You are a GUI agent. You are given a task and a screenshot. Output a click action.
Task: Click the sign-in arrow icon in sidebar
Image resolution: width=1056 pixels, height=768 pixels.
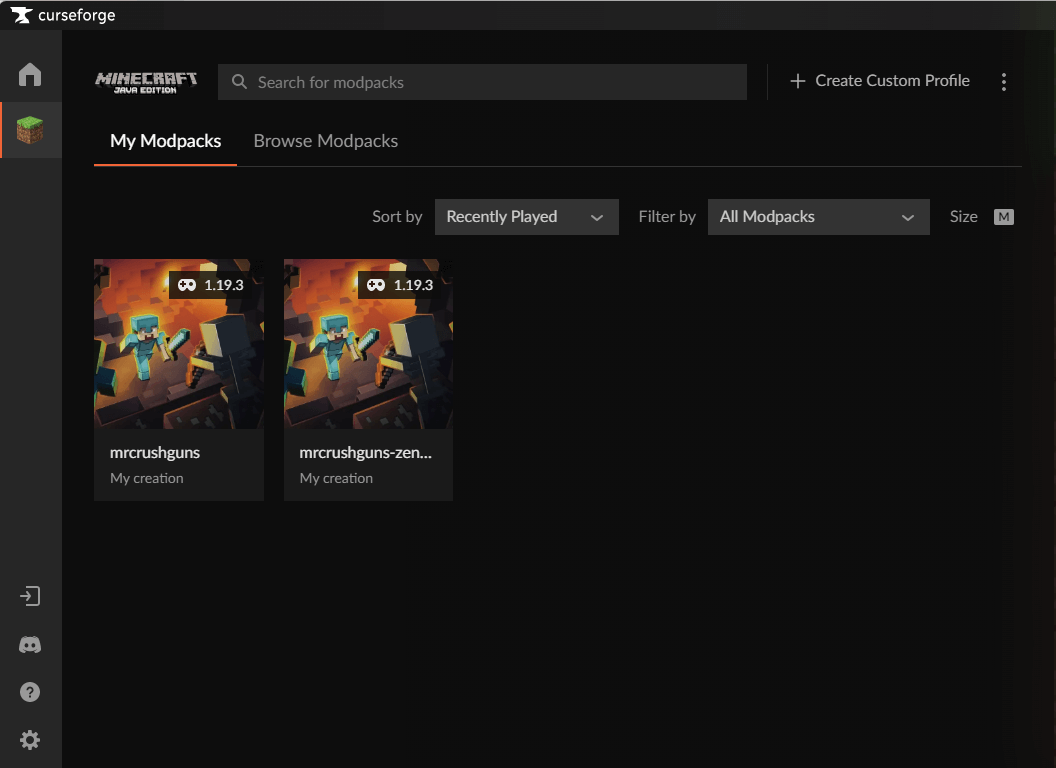point(30,596)
